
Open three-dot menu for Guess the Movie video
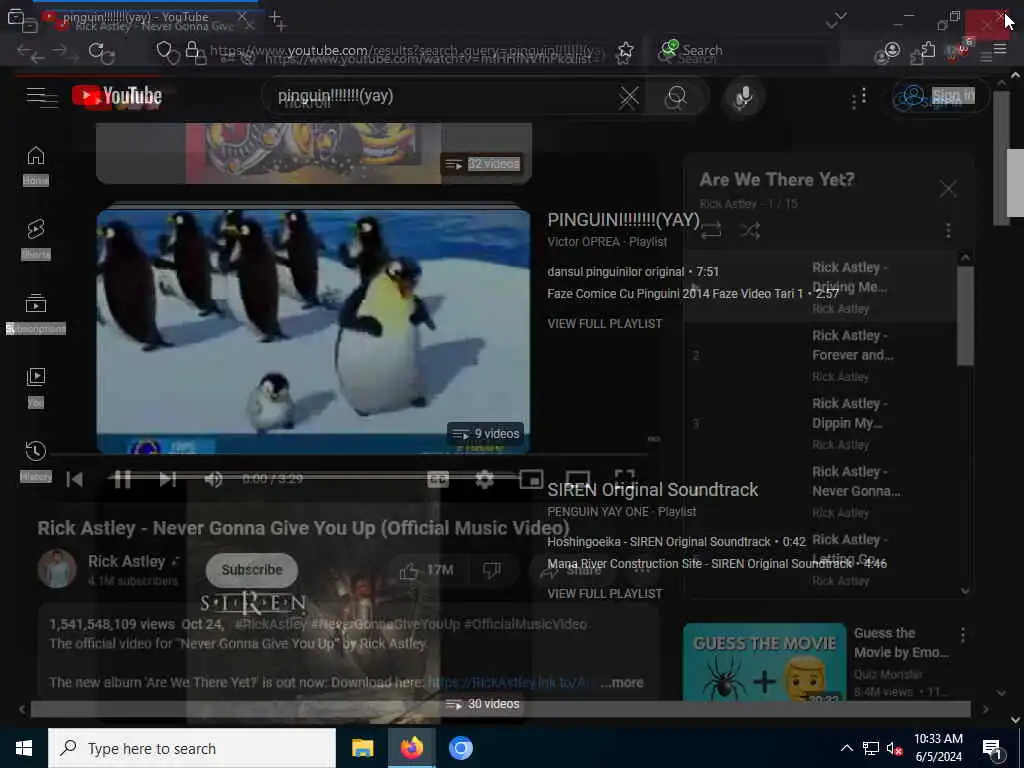tap(963, 634)
